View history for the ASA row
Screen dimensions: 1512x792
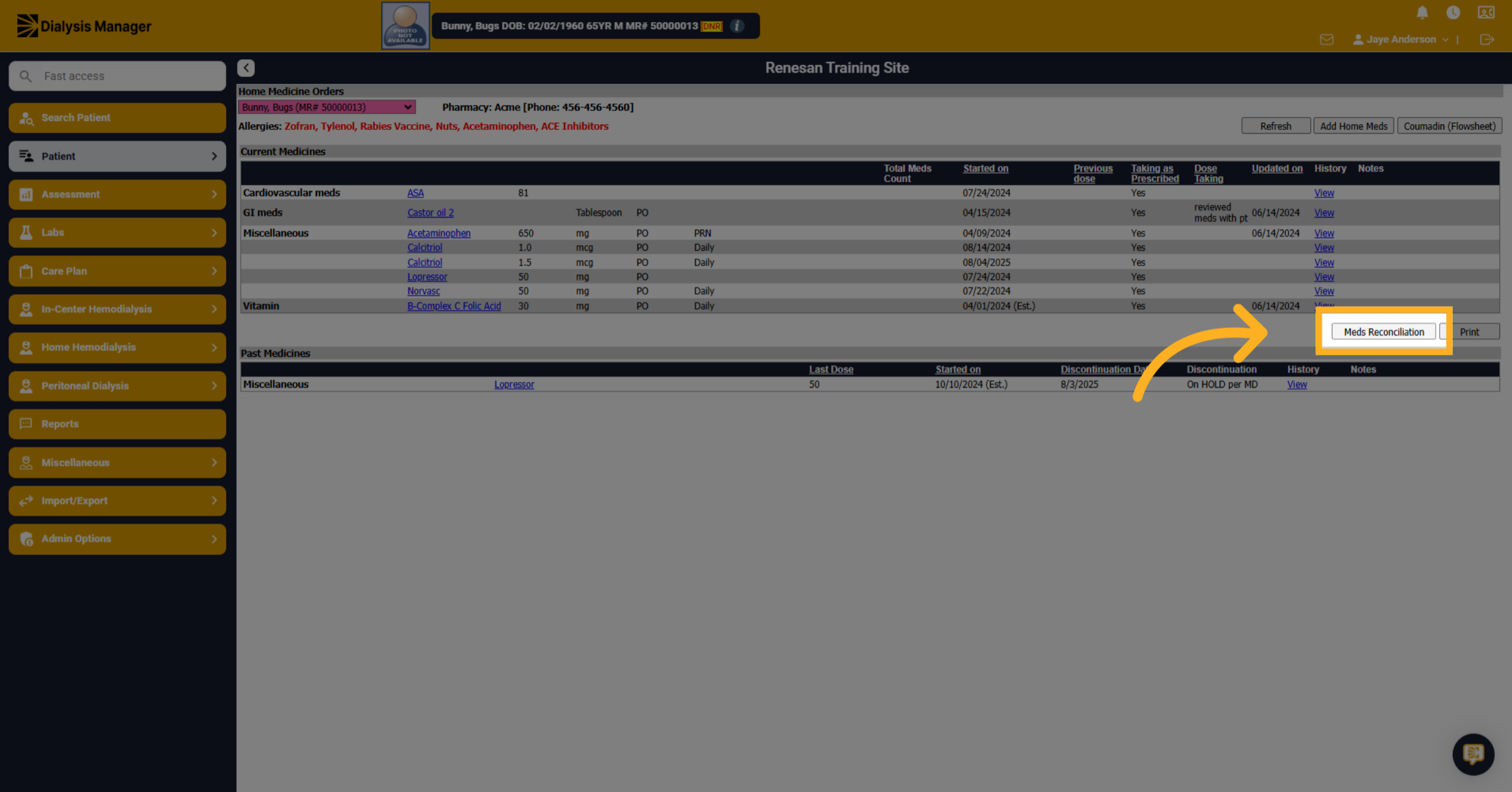click(x=1324, y=193)
